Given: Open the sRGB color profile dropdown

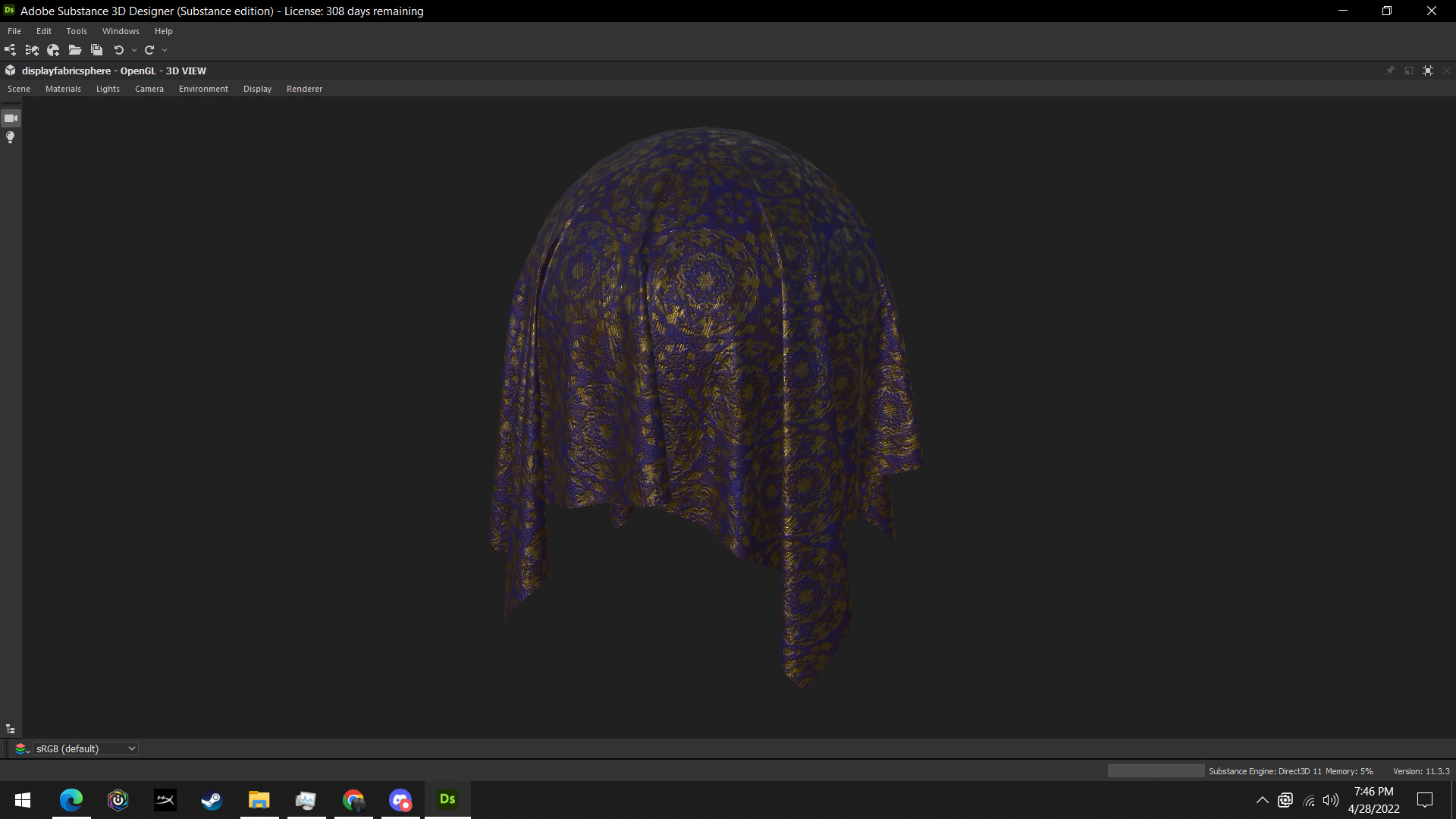Looking at the screenshot, I should pyautogui.click(x=85, y=748).
